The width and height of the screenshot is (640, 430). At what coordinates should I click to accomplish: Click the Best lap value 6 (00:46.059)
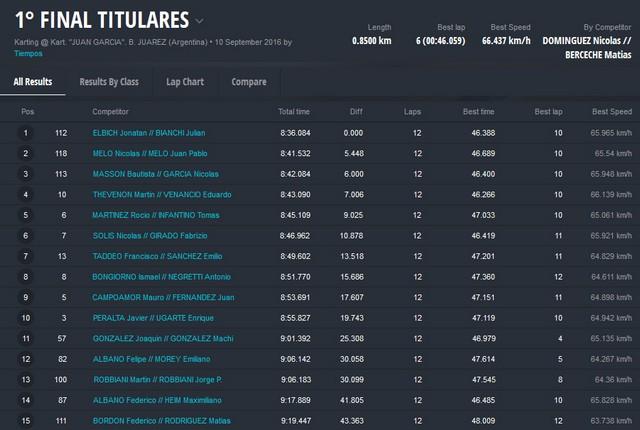click(440, 41)
